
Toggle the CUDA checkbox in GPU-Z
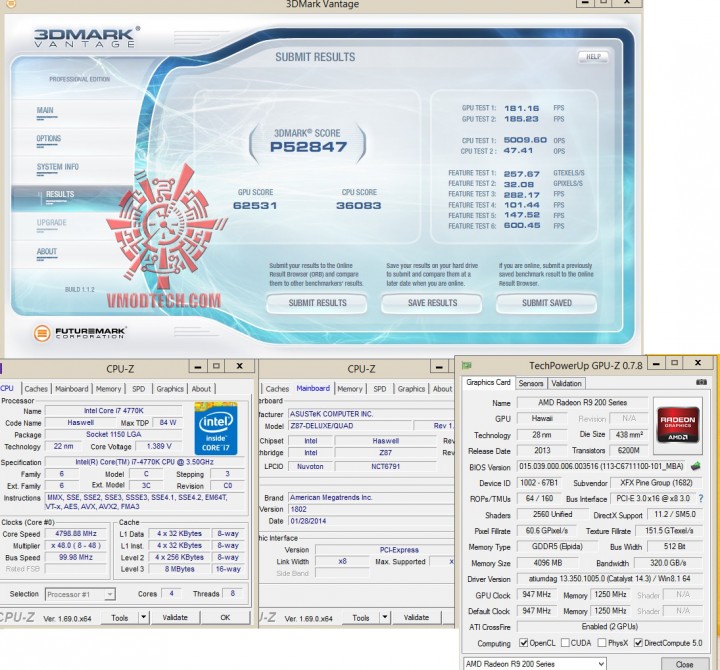[x=565, y=643]
